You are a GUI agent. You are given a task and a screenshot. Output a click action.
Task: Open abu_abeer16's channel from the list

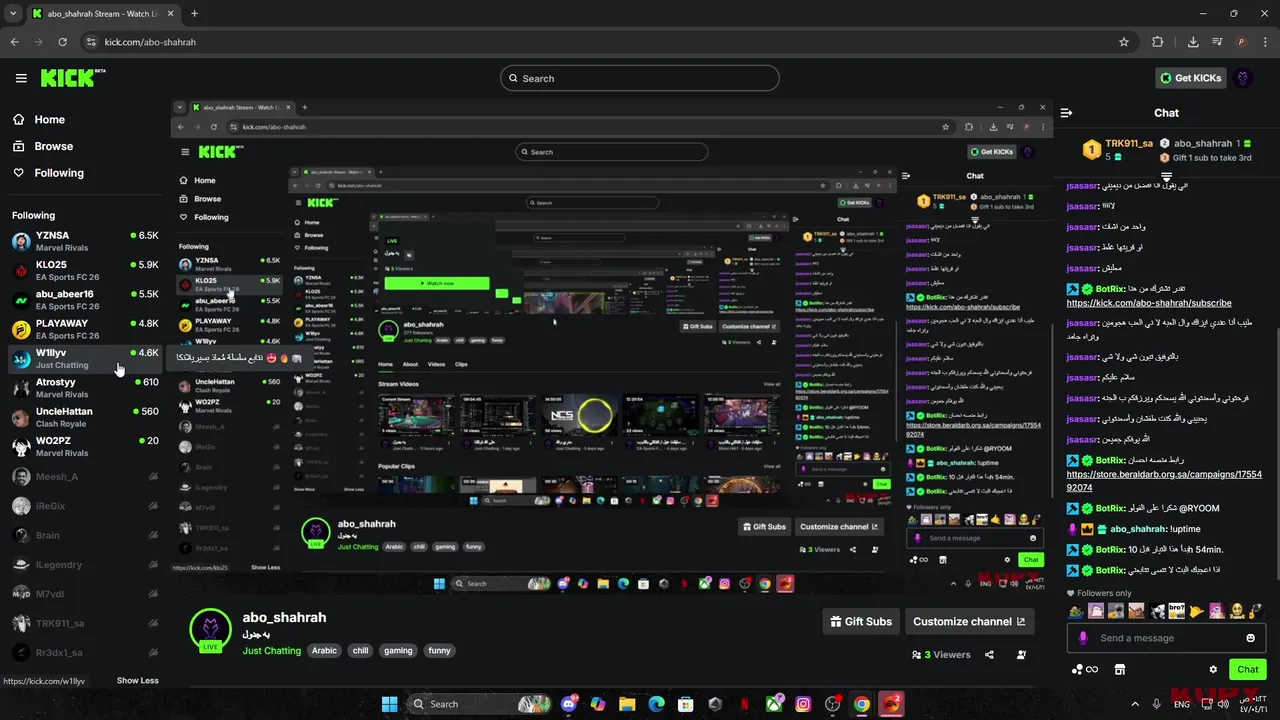click(85, 300)
